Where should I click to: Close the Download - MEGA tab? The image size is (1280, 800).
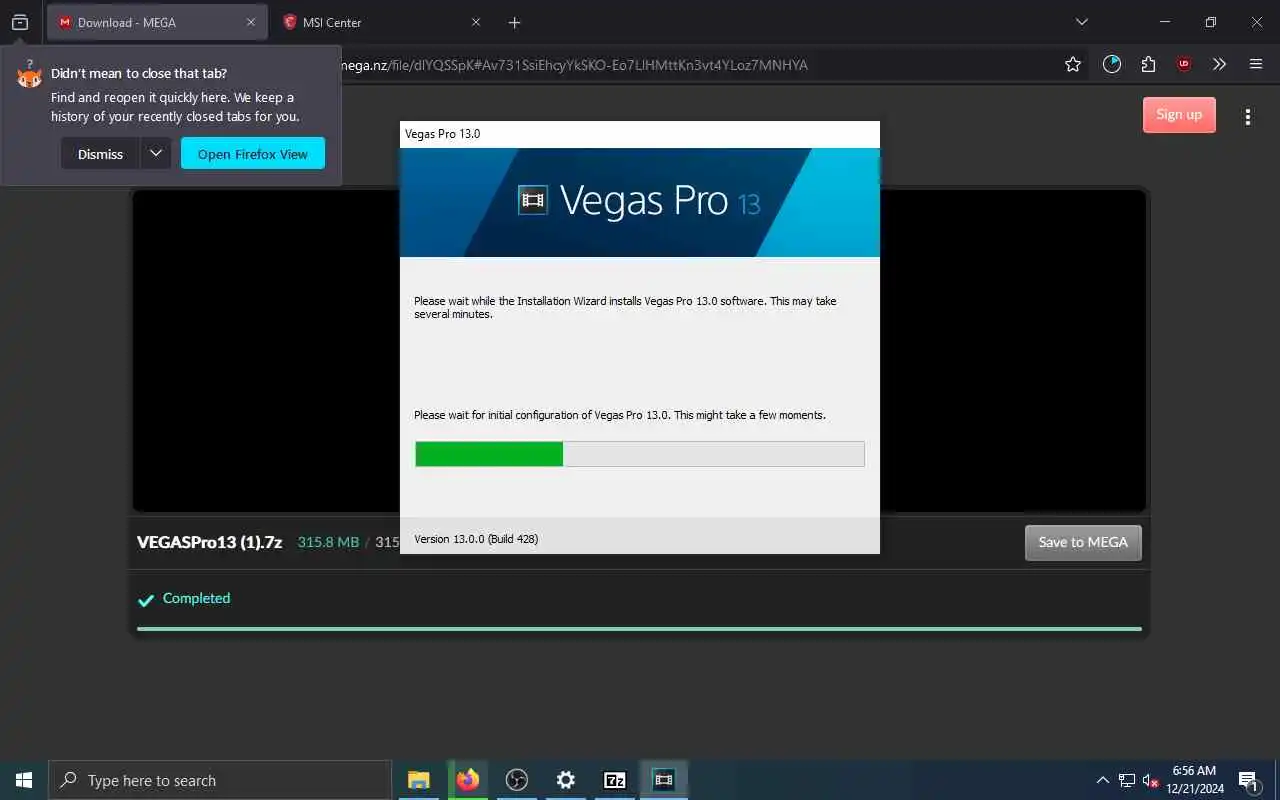tap(250, 22)
